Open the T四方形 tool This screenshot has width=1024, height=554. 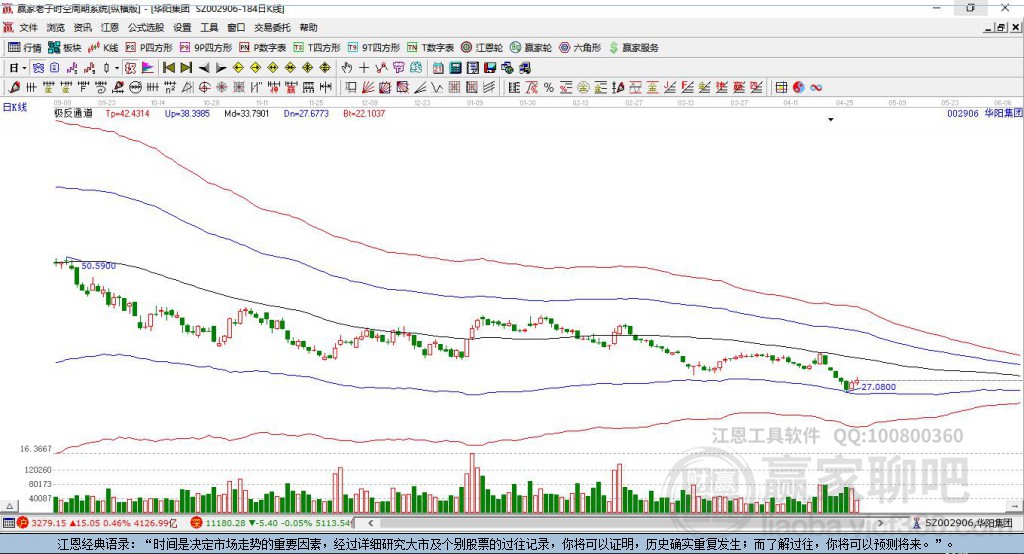point(317,48)
